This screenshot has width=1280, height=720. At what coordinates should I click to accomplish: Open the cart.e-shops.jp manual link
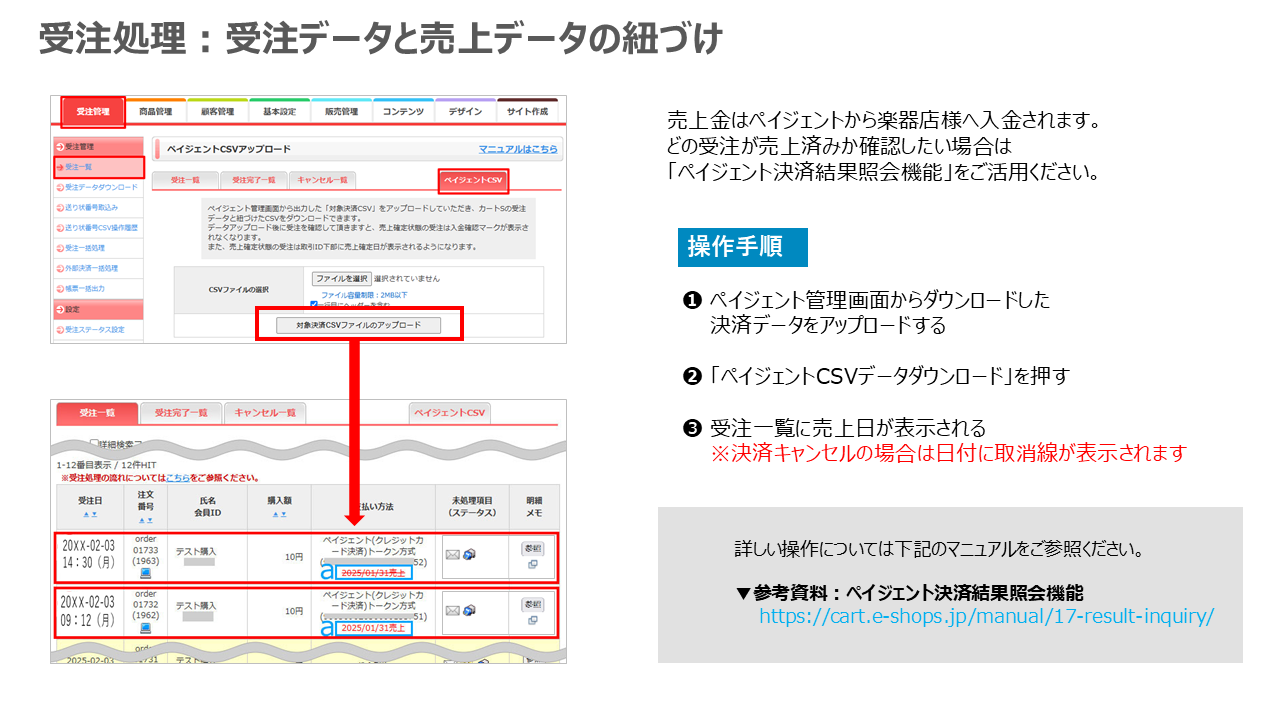click(986, 616)
